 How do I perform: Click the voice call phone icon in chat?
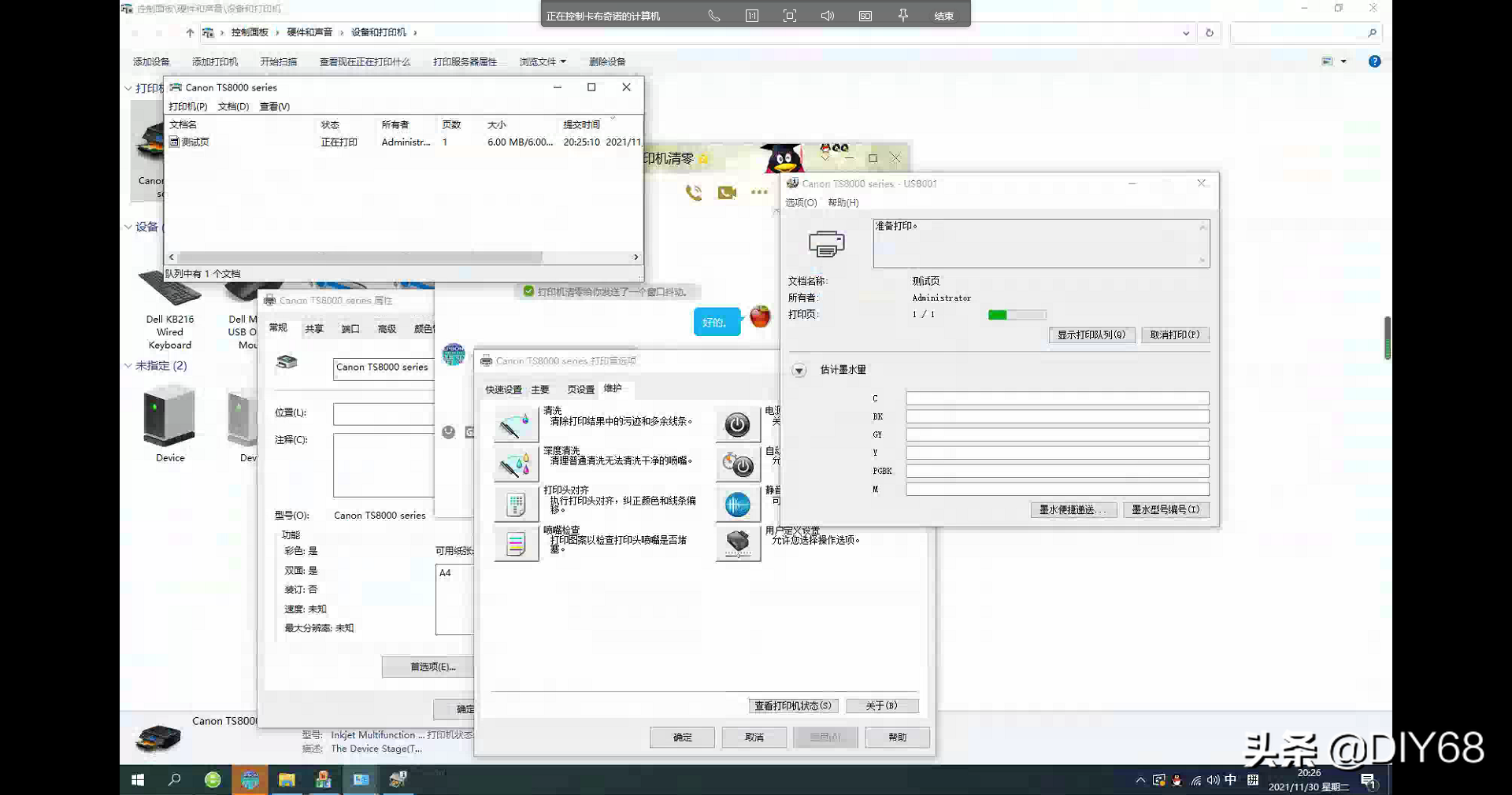click(693, 192)
